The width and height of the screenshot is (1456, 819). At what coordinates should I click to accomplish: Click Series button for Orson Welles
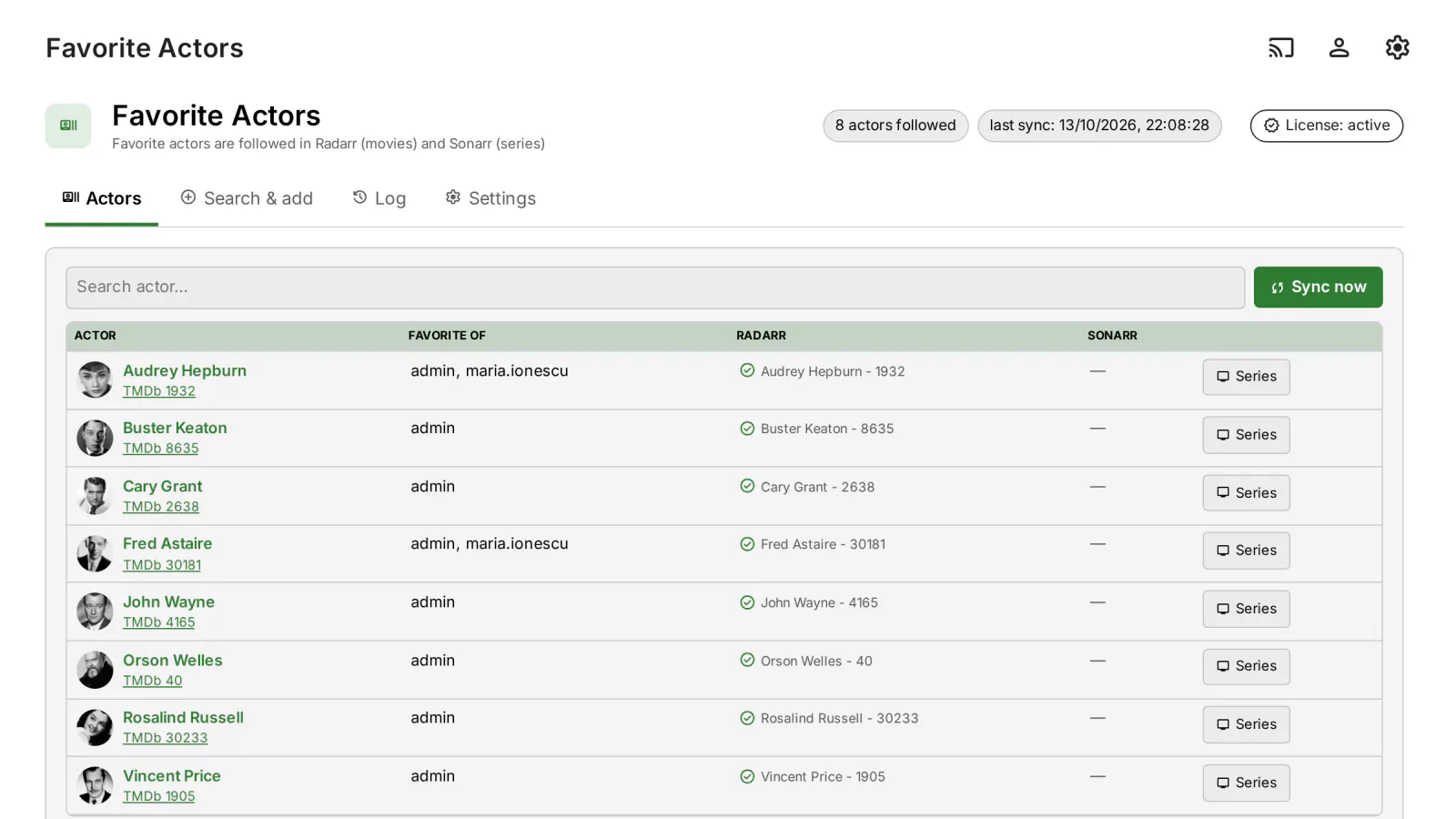(x=1246, y=666)
